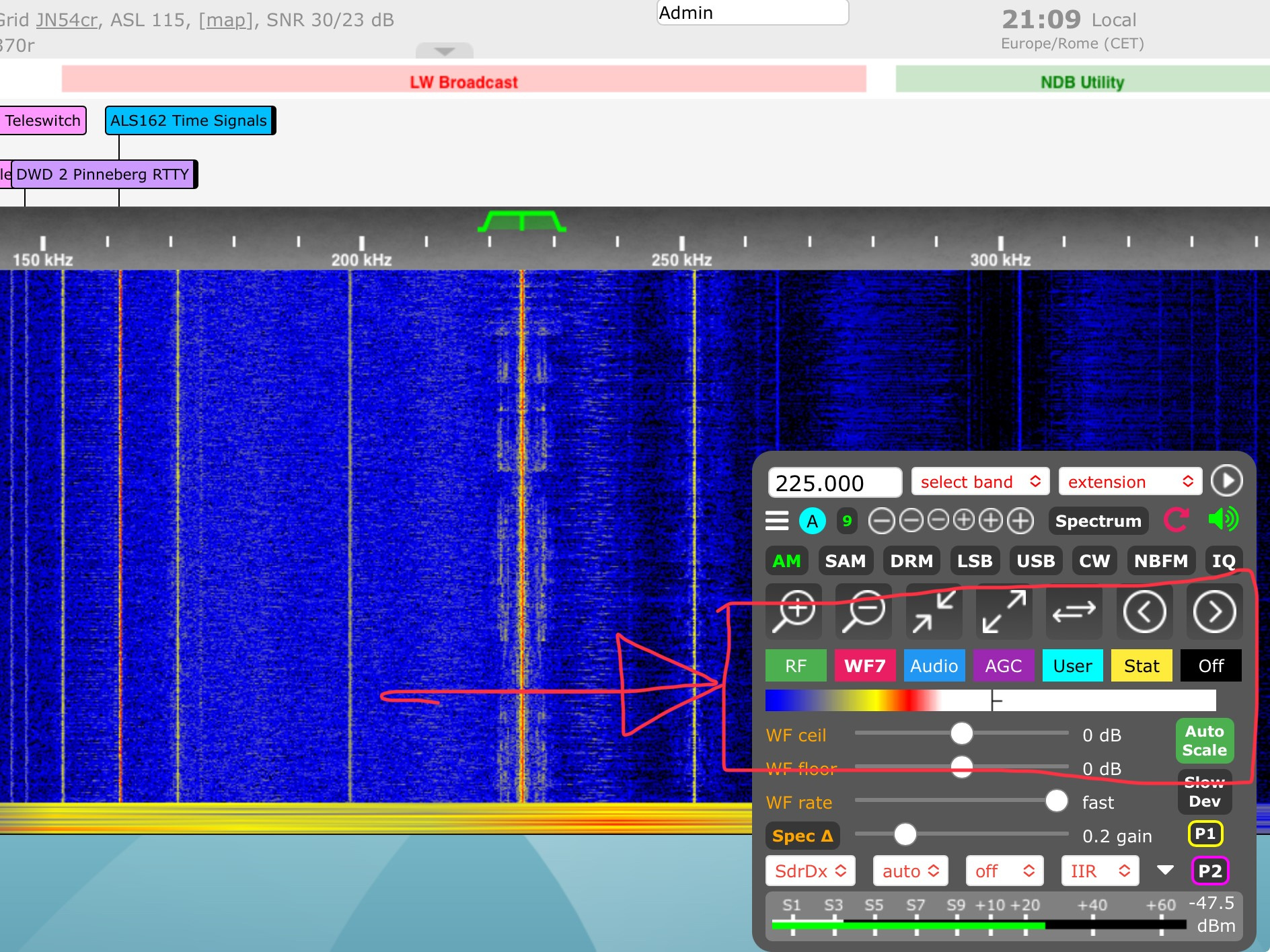Page waterfall right with circled chevron
This screenshot has height=952, width=1270.
click(x=1214, y=612)
